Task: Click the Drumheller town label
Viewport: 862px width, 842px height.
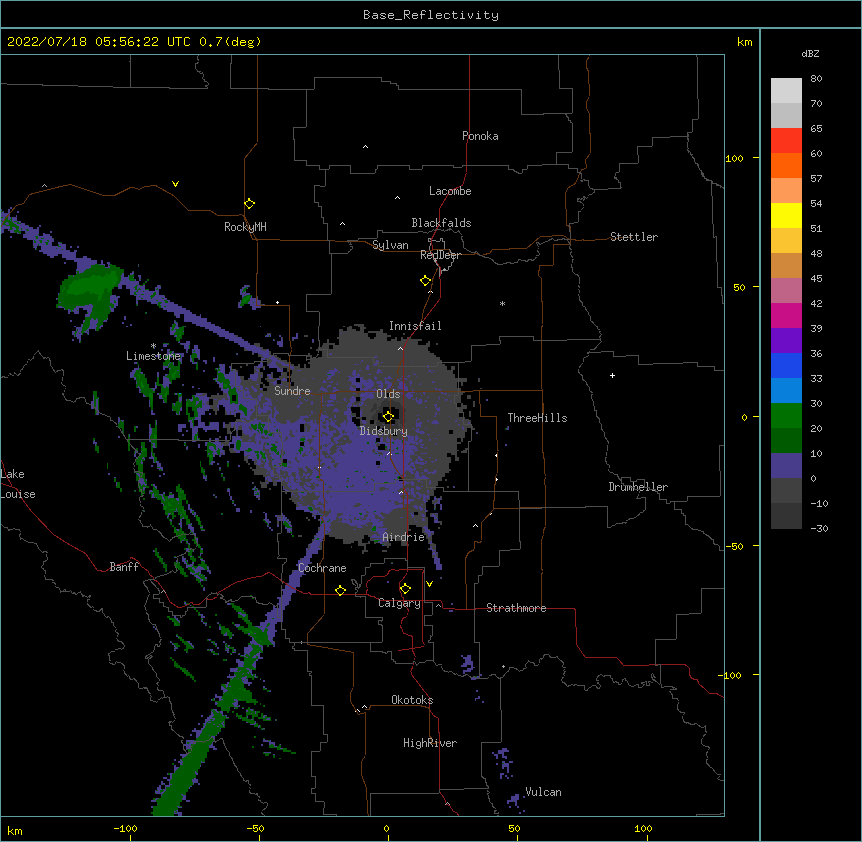Action: (x=638, y=487)
